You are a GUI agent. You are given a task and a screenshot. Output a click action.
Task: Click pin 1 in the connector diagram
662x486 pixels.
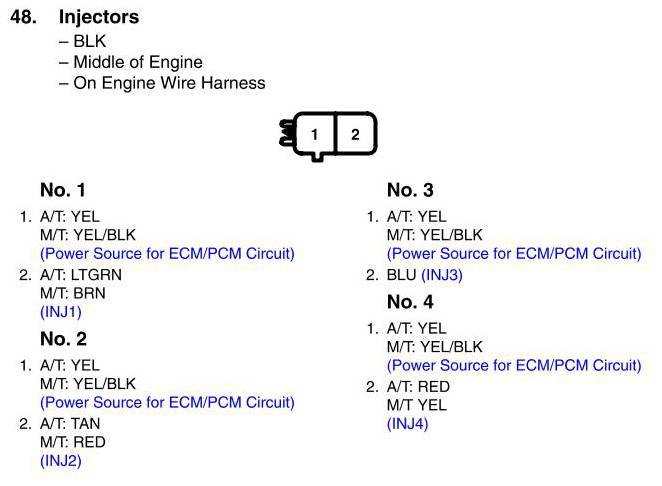314,134
